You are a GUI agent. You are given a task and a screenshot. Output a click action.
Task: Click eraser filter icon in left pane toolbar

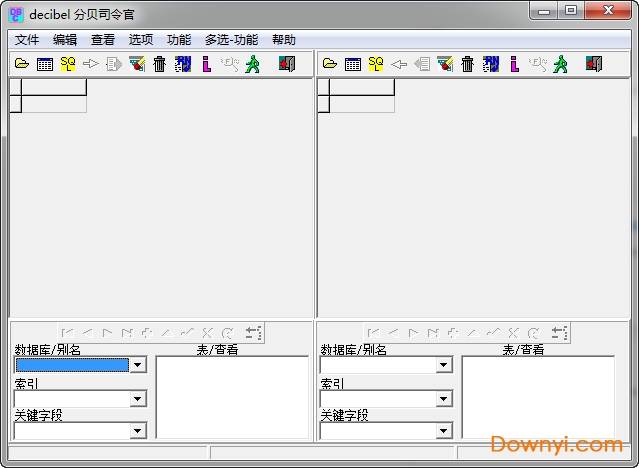click(x=137, y=64)
